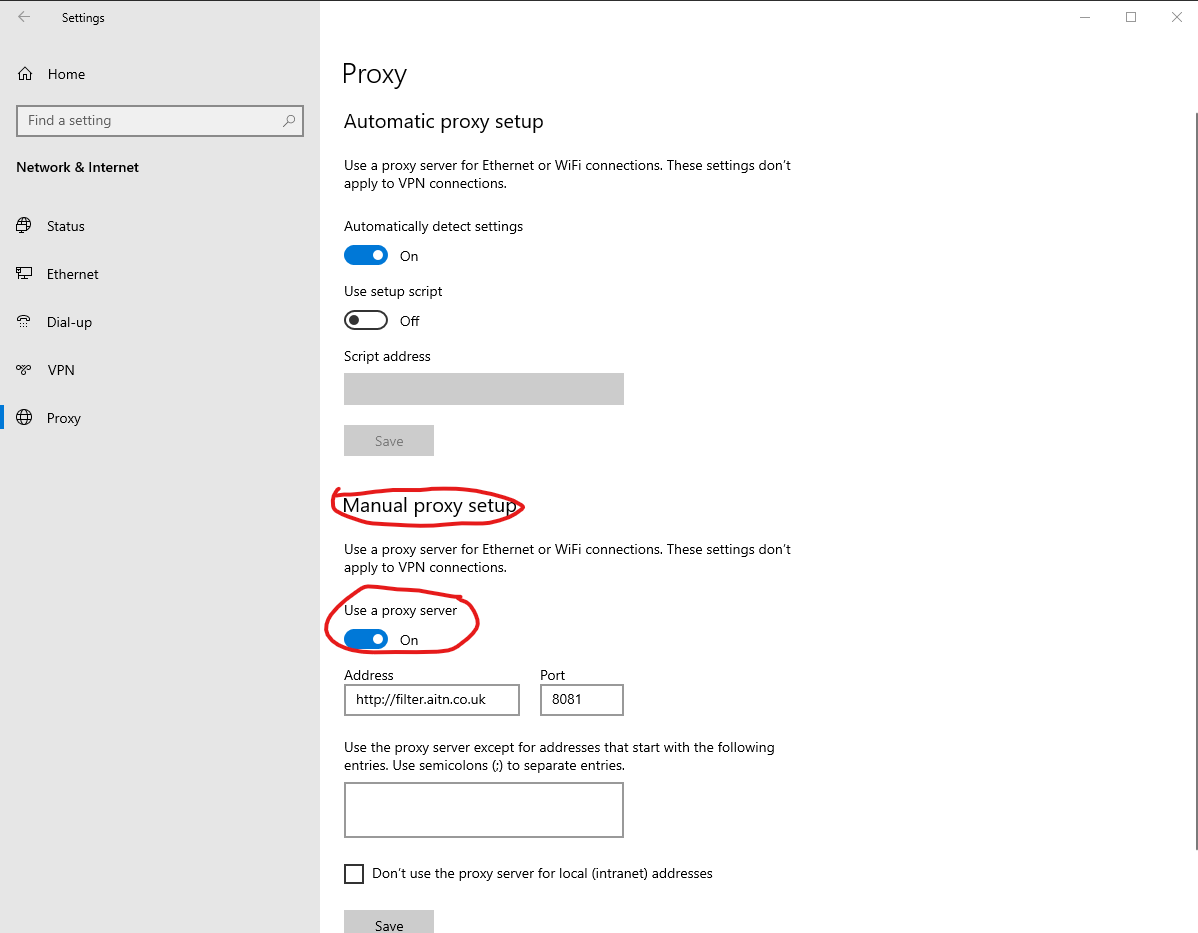Select the Status globe icon

[x=23, y=226]
